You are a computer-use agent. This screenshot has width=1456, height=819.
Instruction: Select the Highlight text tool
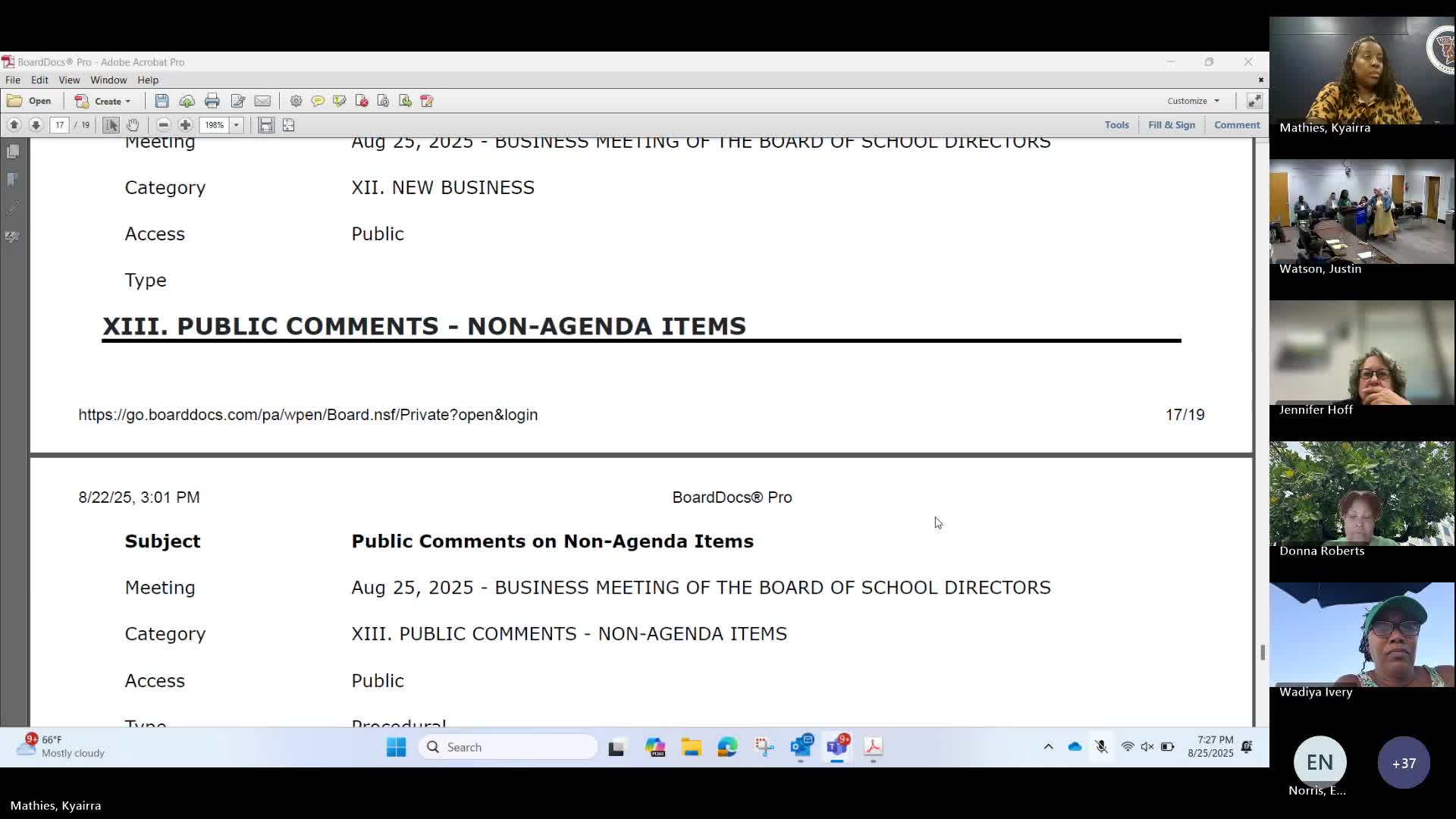339,101
